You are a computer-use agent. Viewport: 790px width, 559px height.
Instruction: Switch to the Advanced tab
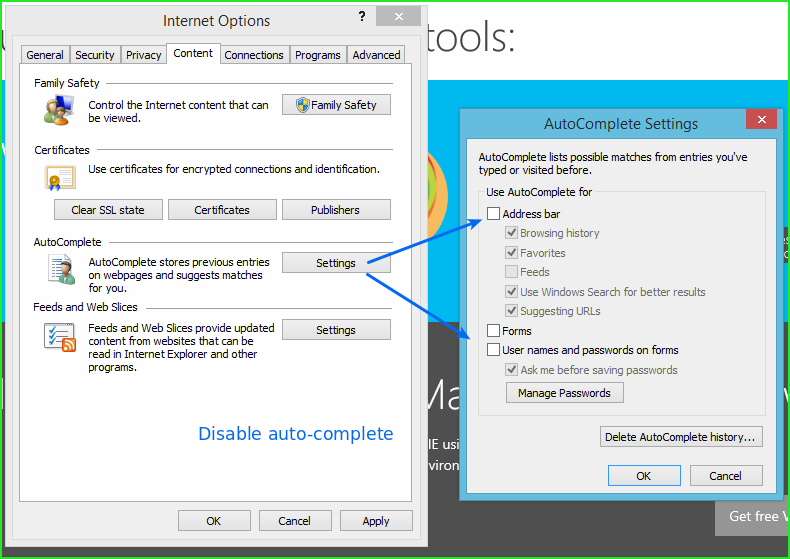coord(376,54)
